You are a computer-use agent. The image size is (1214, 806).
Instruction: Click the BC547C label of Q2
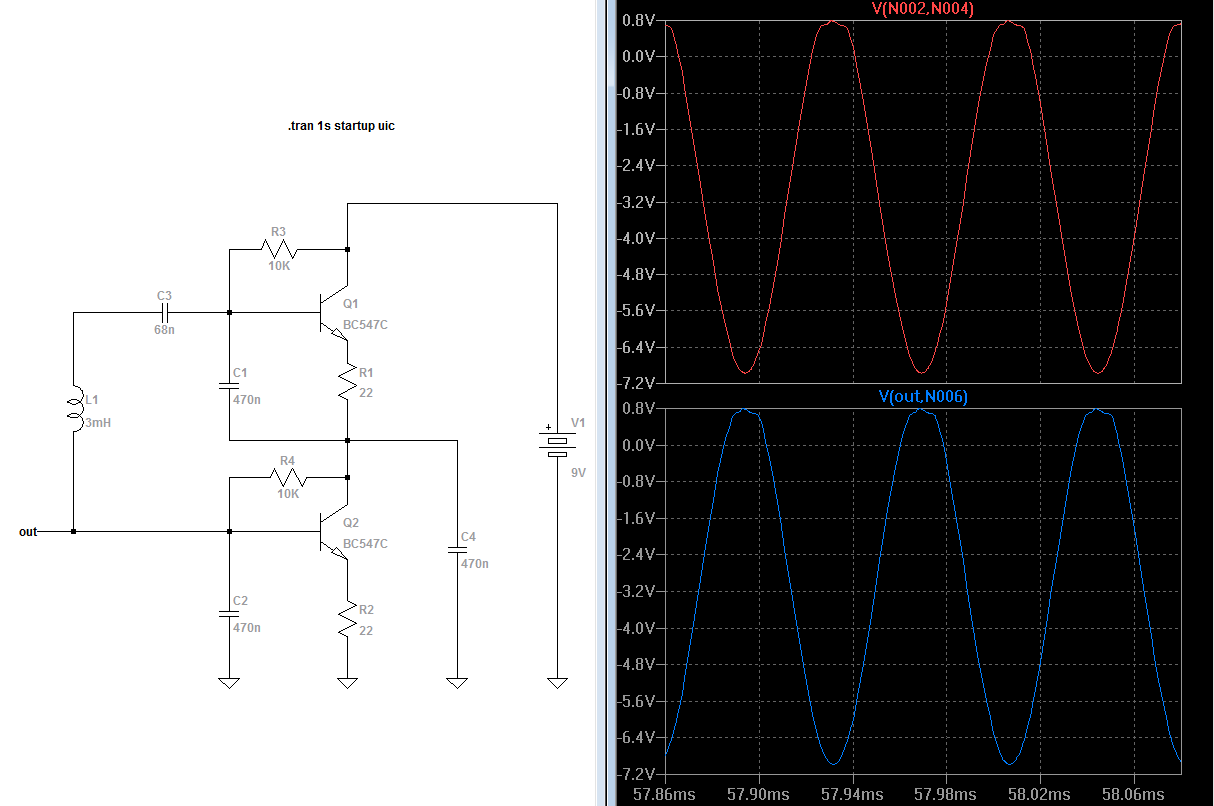pyautogui.click(x=365, y=544)
